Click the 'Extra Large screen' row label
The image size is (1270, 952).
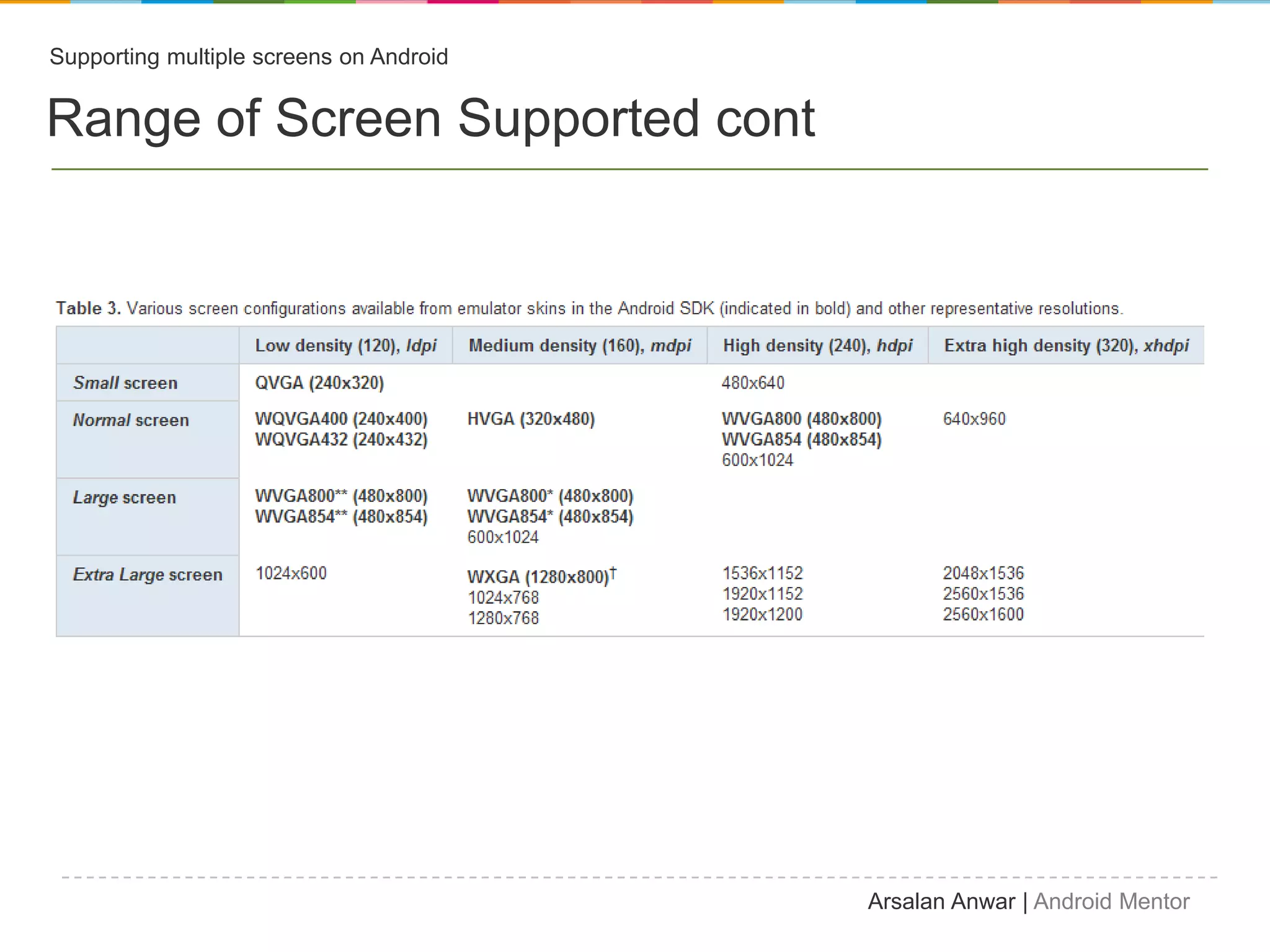click(x=148, y=575)
